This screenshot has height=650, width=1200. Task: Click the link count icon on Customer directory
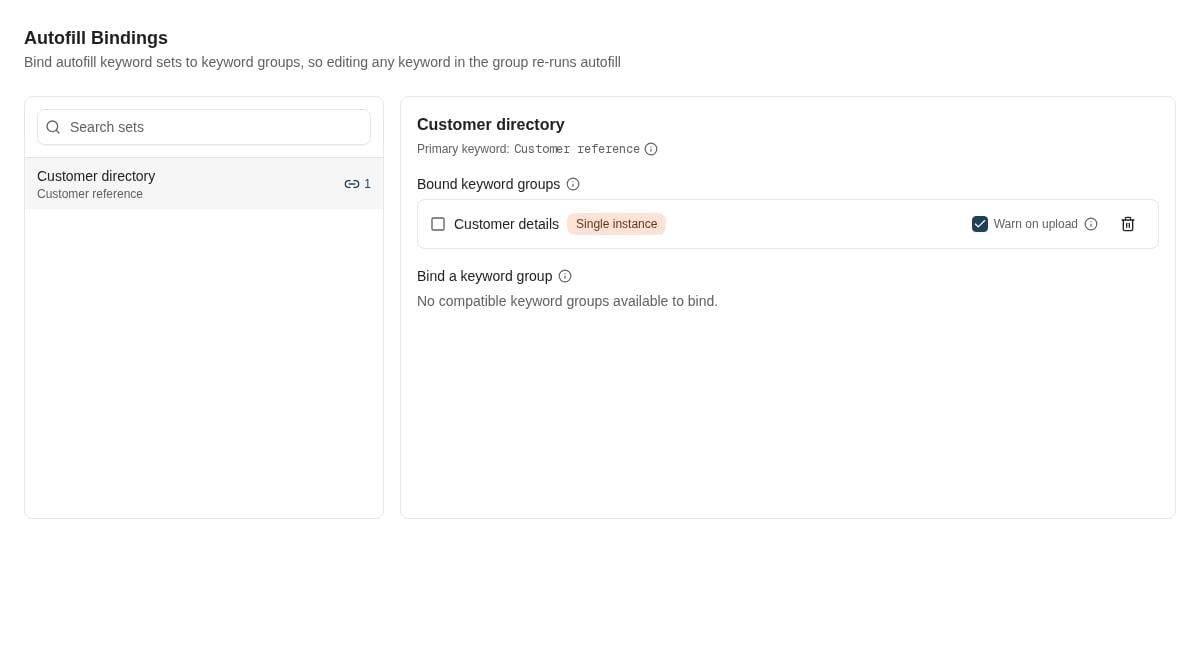(x=352, y=184)
